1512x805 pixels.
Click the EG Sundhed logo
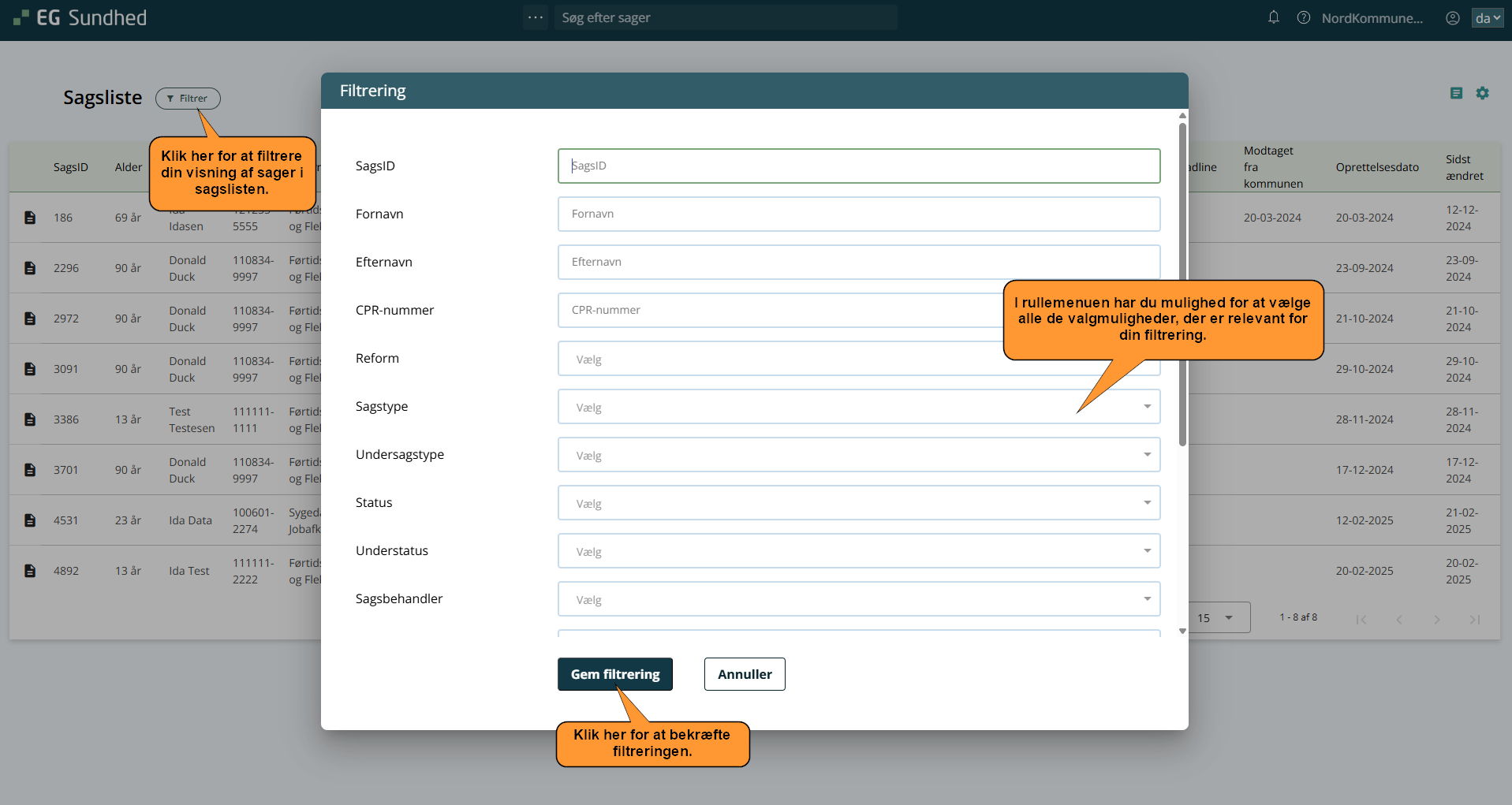80,17
